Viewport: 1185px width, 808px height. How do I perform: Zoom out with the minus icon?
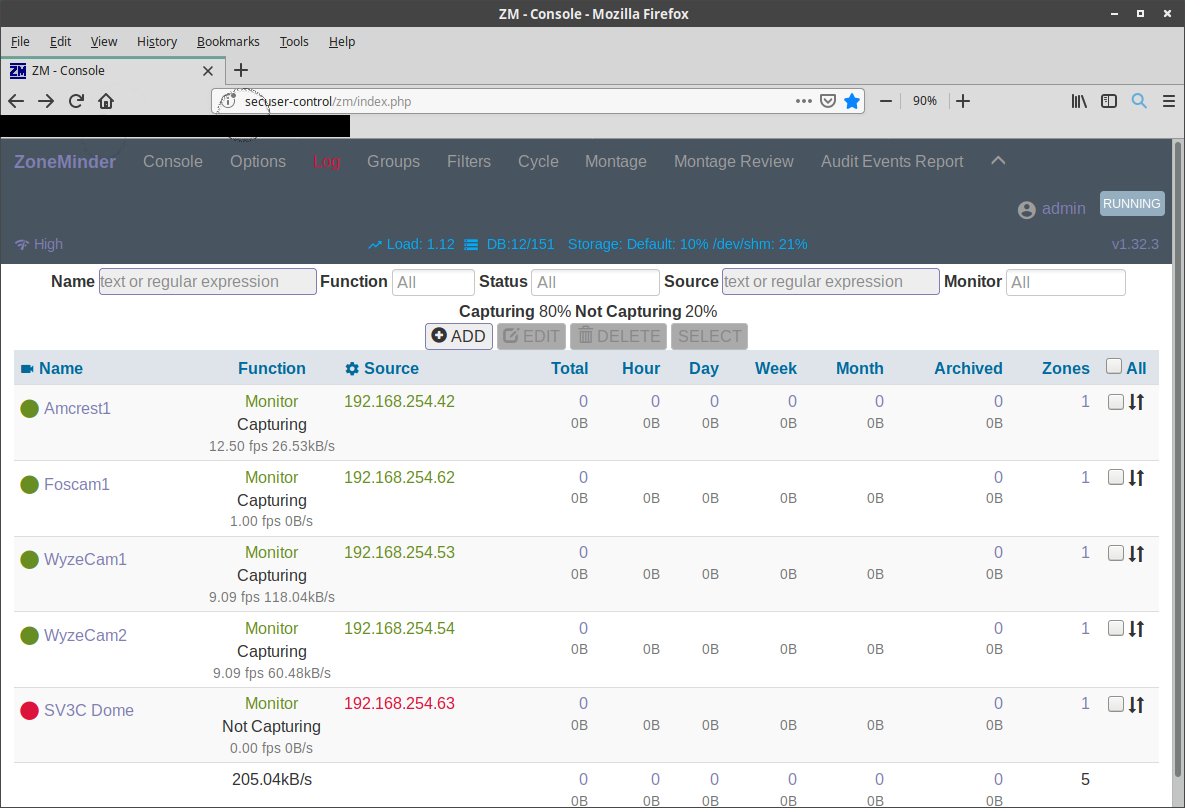[886, 101]
